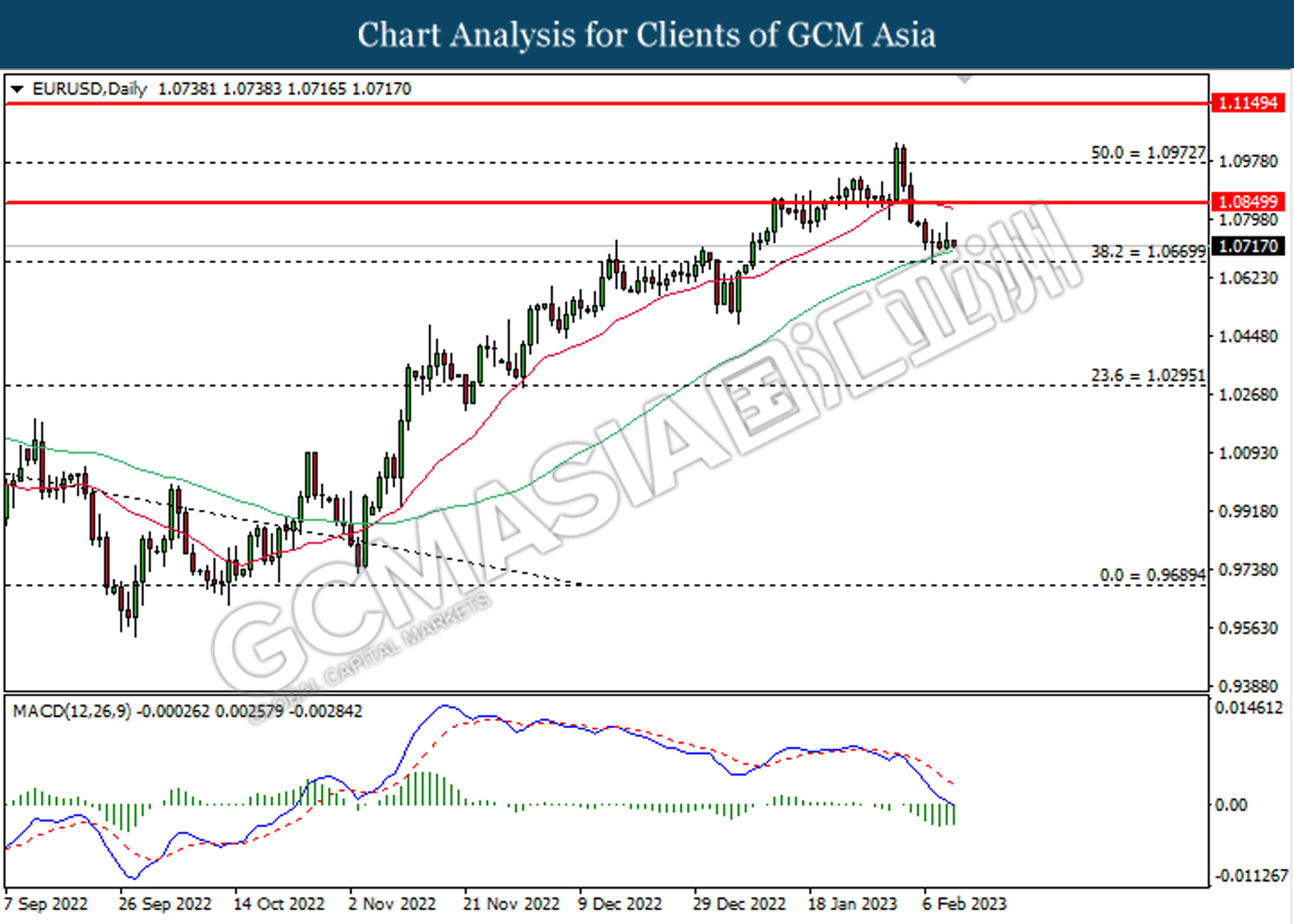Viewport: 1294px width, 924px height.
Task: Click the 7 Sep 2022 date label
Action: (47, 904)
